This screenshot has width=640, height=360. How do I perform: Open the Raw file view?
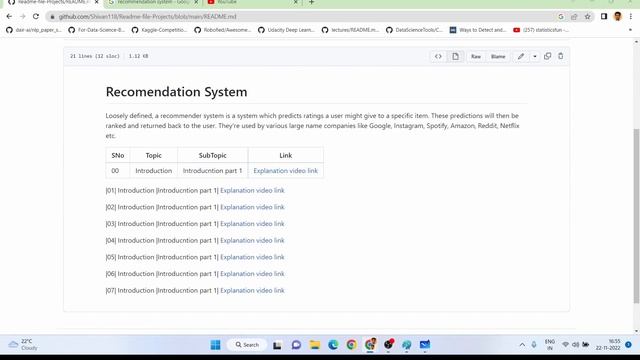[x=476, y=56]
